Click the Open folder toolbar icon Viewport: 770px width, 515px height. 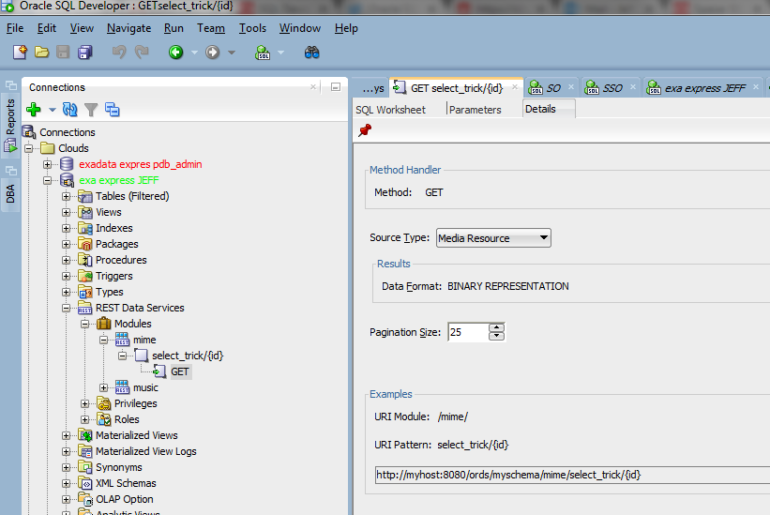[42, 52]
